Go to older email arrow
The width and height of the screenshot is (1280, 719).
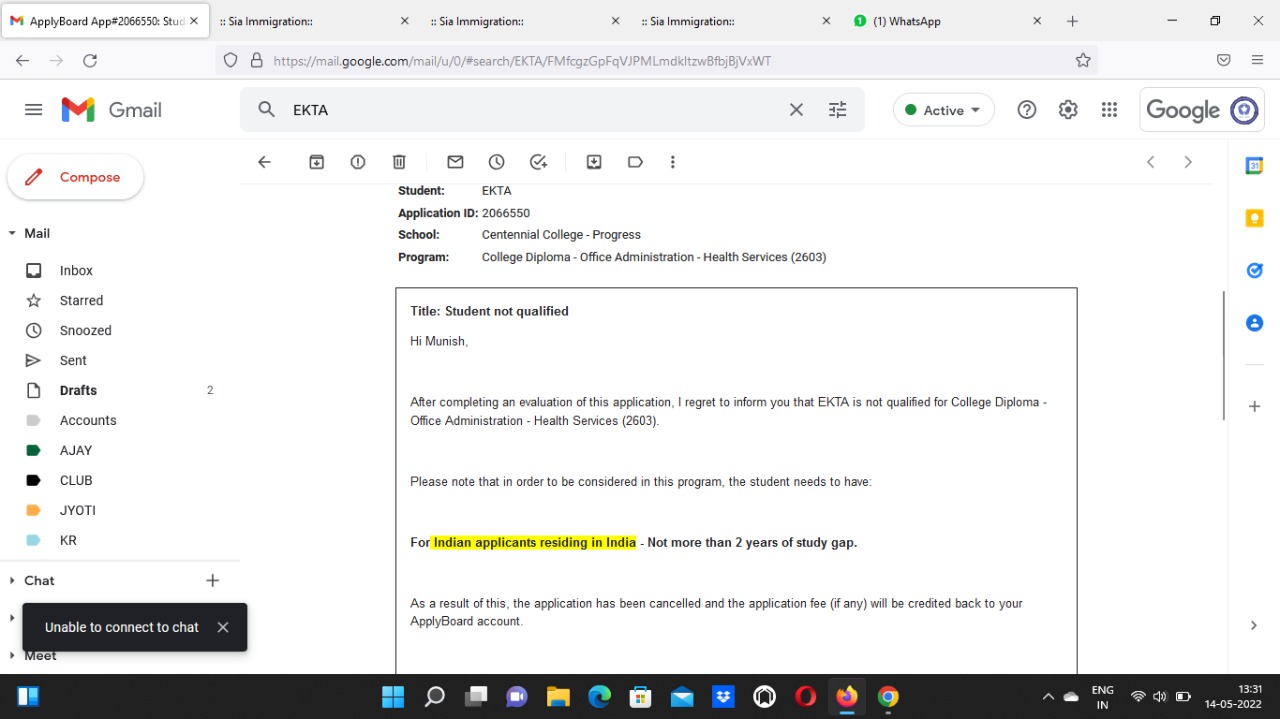pos(1188,162)
